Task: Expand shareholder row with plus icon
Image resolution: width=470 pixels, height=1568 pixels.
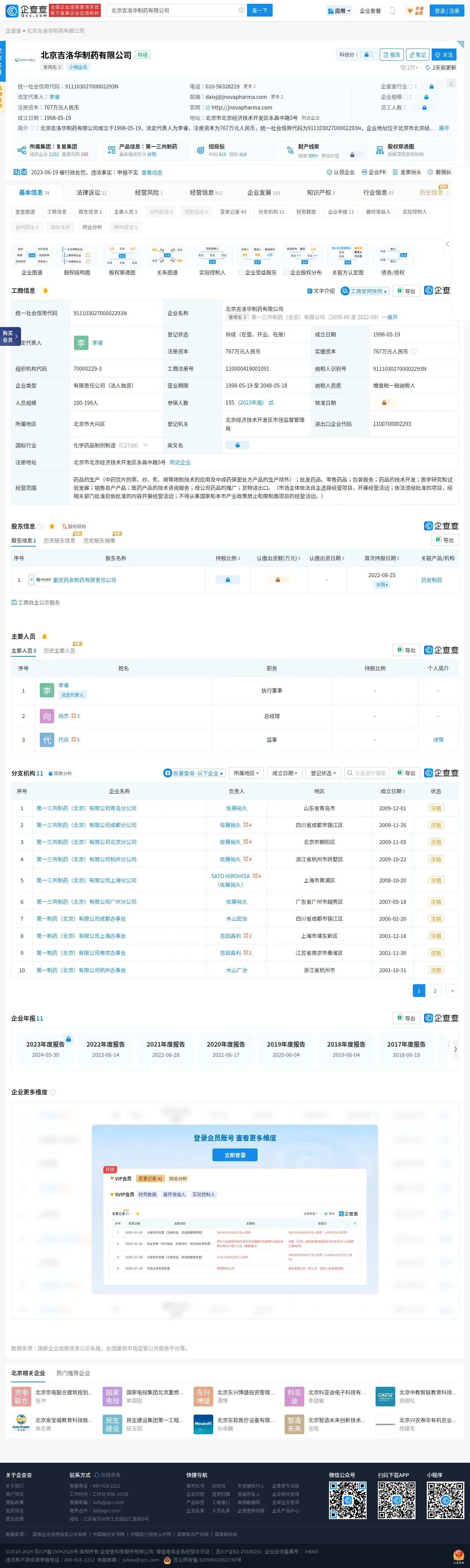Action: (32, 580)
